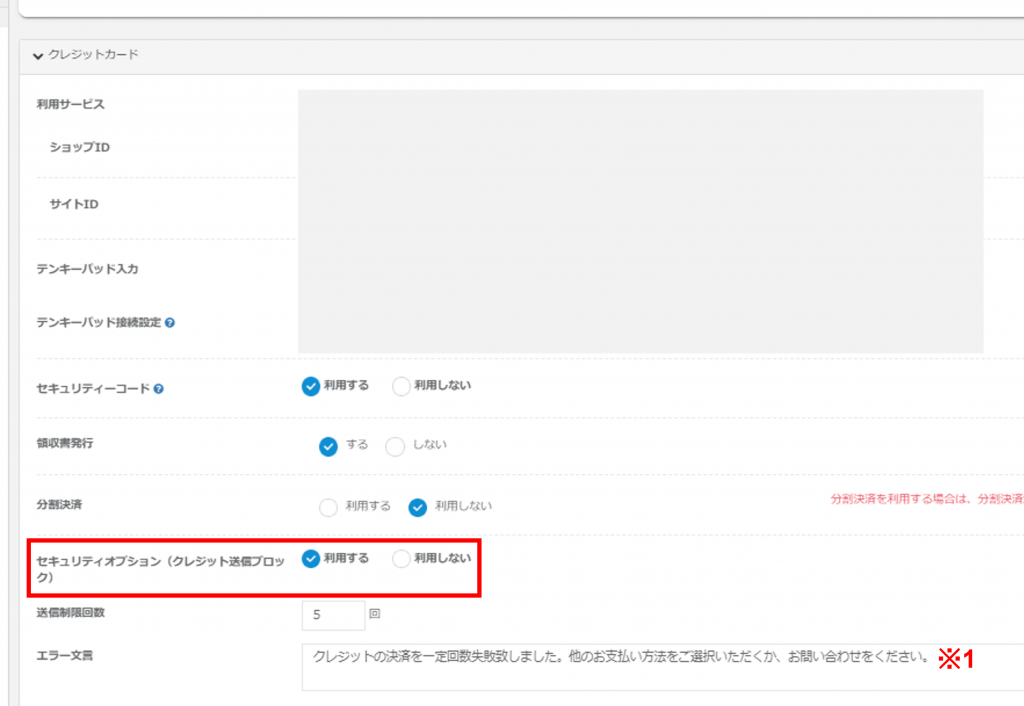Open help icon beside セキュリティーコード
The width and height of the screenshot is (1024, 706).
click(159, 389)
